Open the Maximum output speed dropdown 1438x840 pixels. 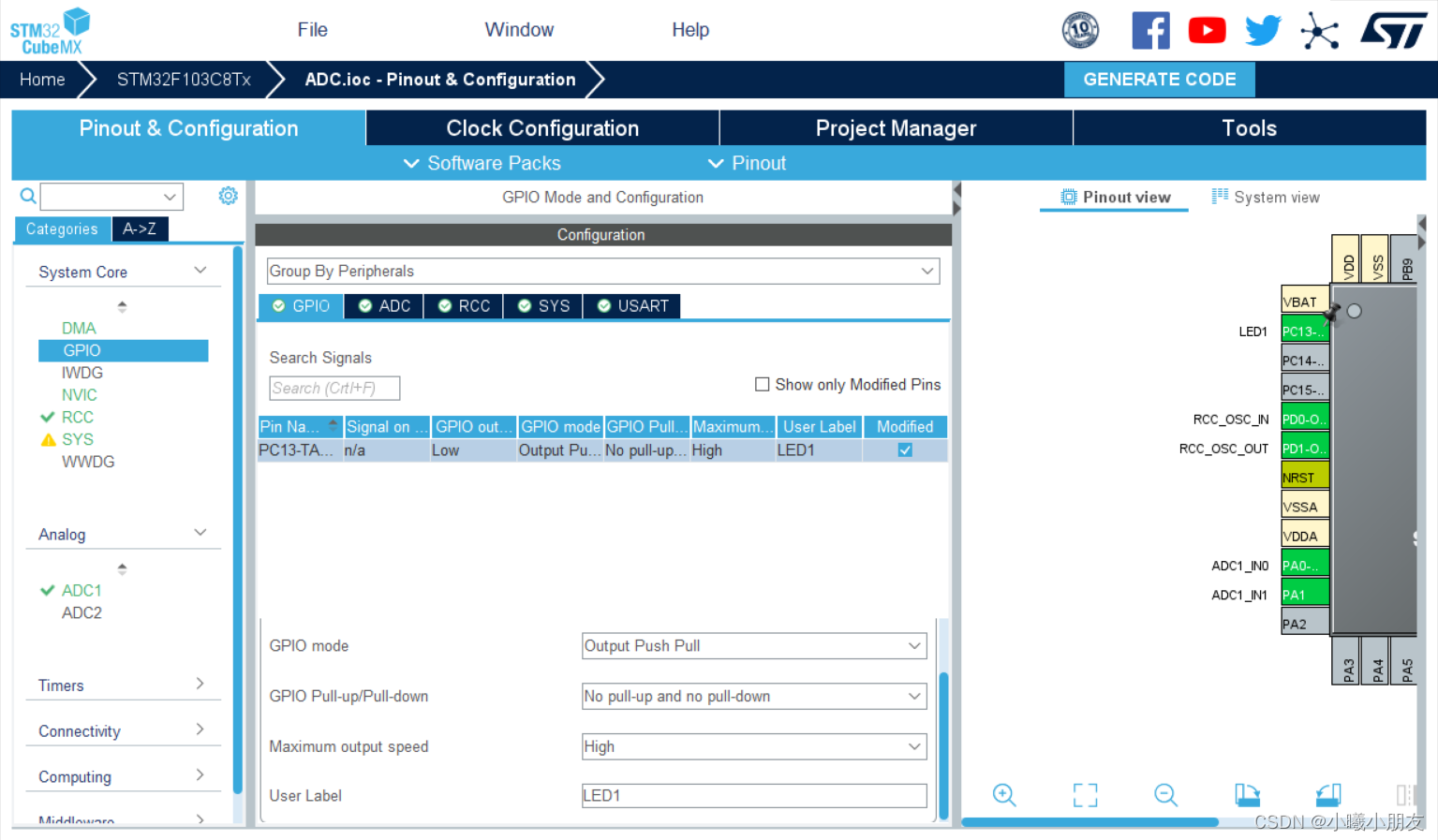pos(754,746)
